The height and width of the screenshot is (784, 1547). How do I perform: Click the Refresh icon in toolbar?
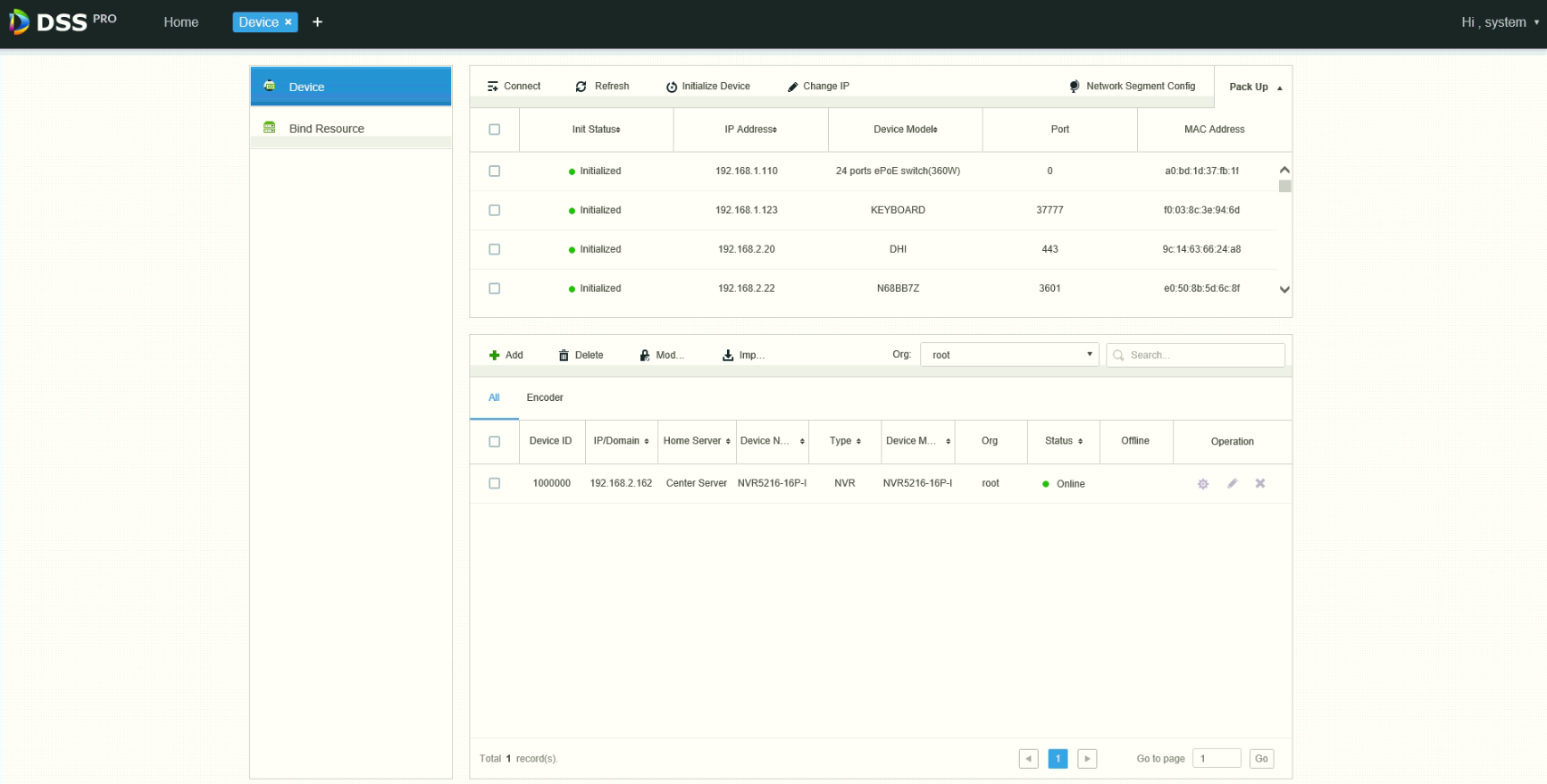click(x=581, y=87)
